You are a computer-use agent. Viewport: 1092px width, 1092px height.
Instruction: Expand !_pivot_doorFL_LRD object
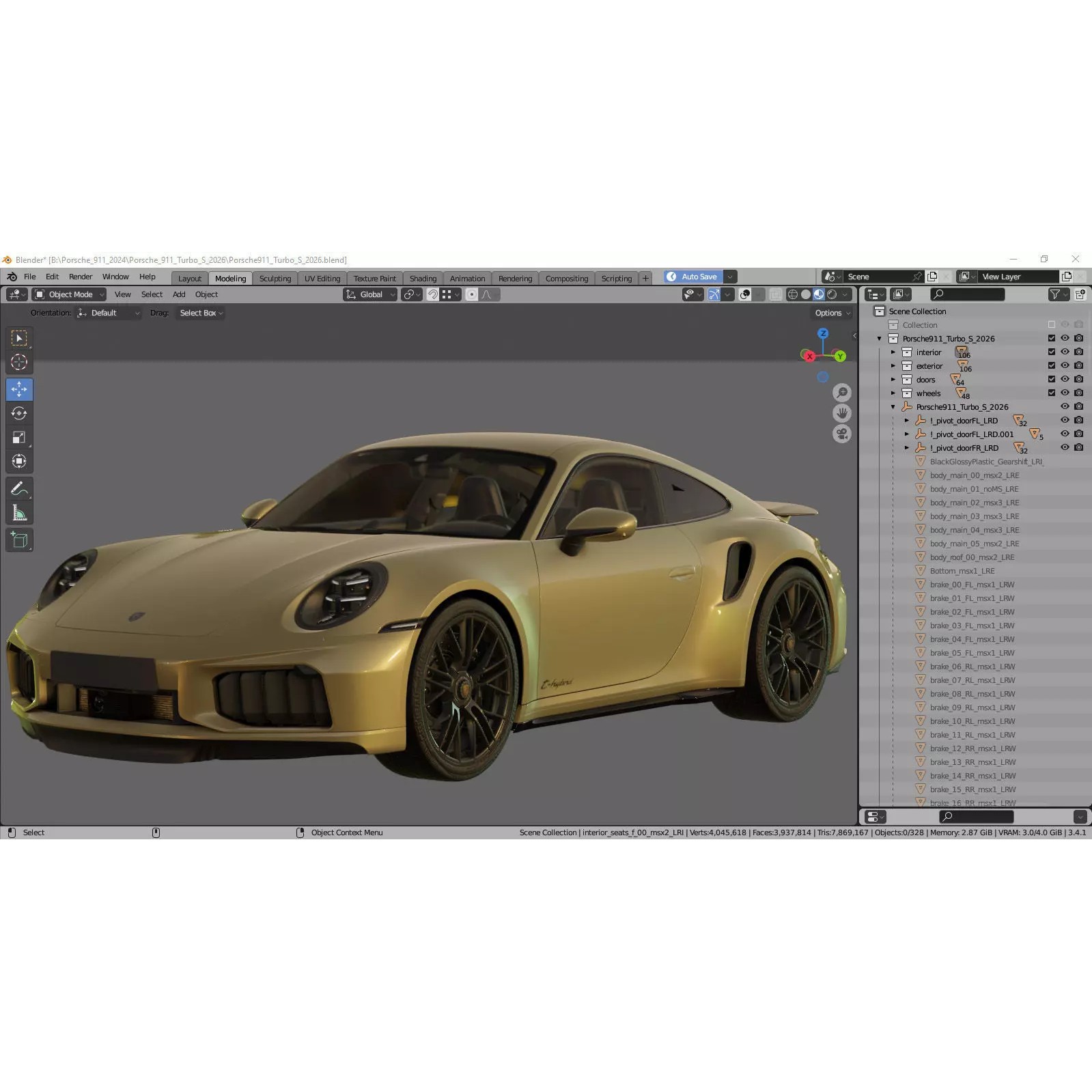(x=906, y=421)
